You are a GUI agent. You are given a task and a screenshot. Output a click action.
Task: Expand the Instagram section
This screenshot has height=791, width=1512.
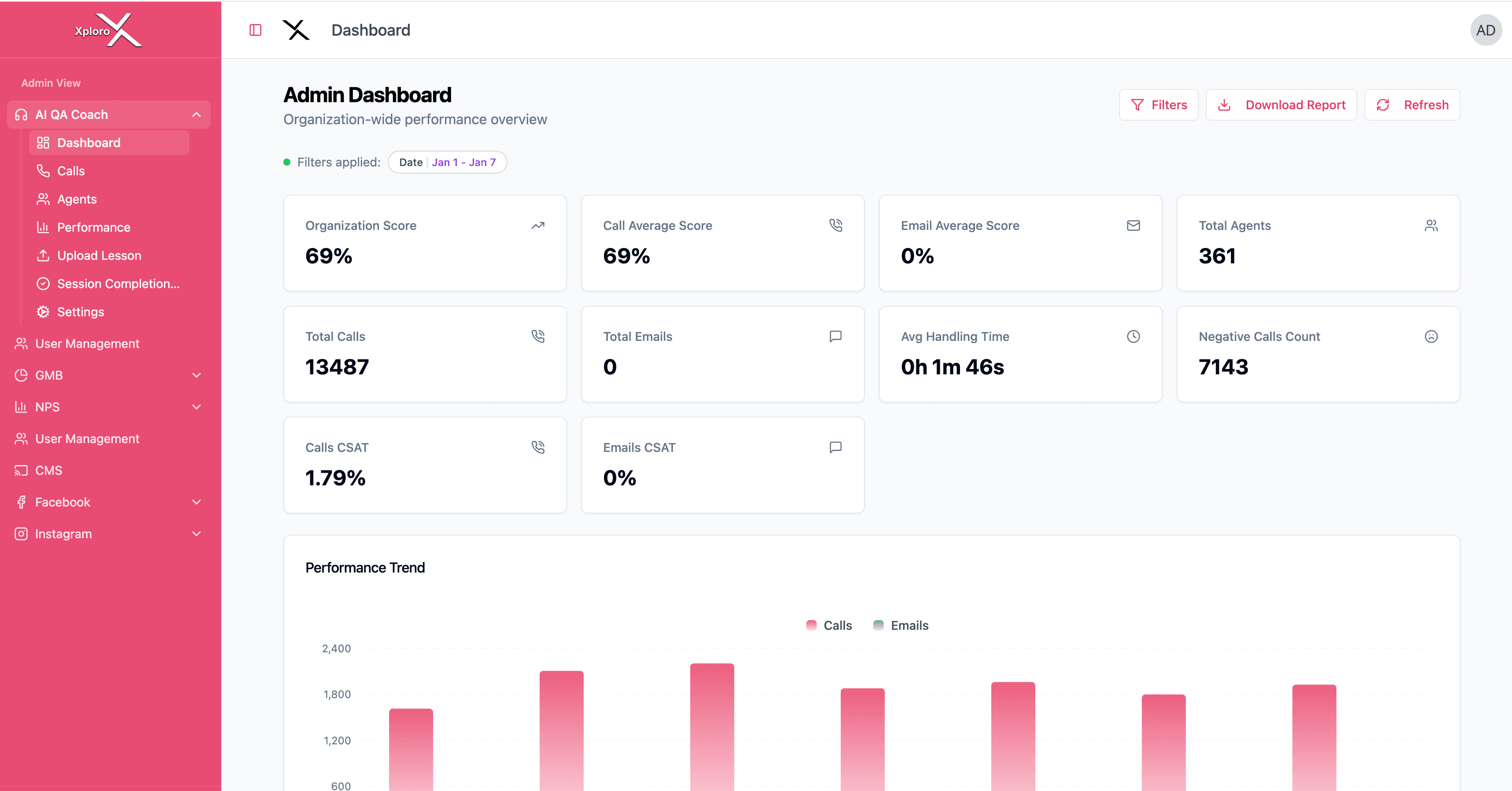[x=196, y=533]
